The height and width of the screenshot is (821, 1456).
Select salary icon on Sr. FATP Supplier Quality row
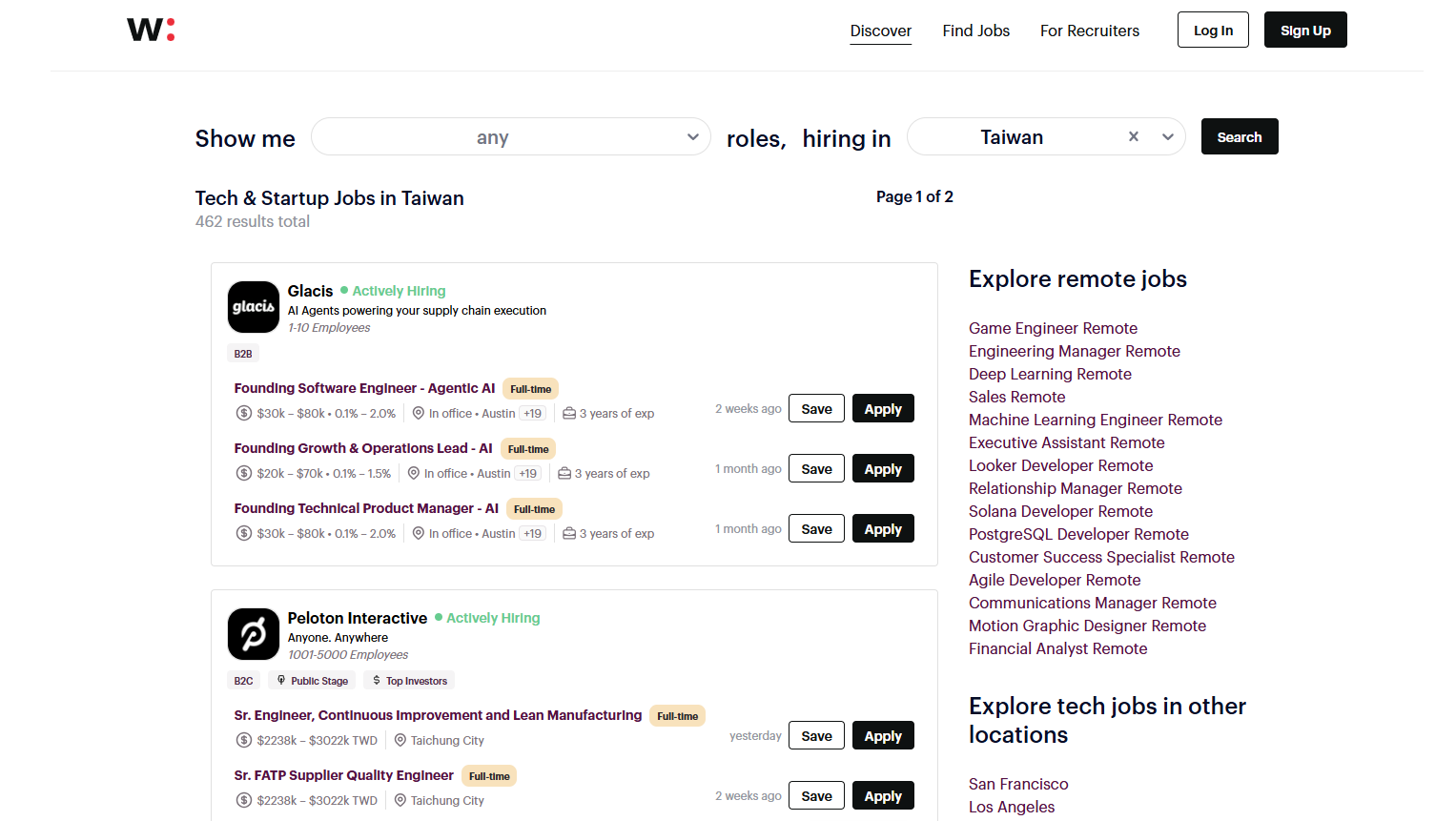[244, 800]
